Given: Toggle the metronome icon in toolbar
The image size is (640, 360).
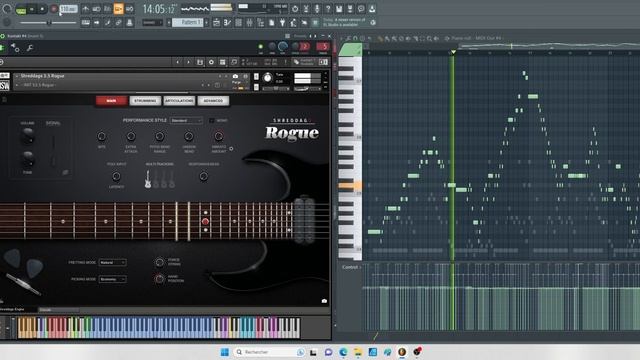Looking at the screenshot, I should 85,9.
